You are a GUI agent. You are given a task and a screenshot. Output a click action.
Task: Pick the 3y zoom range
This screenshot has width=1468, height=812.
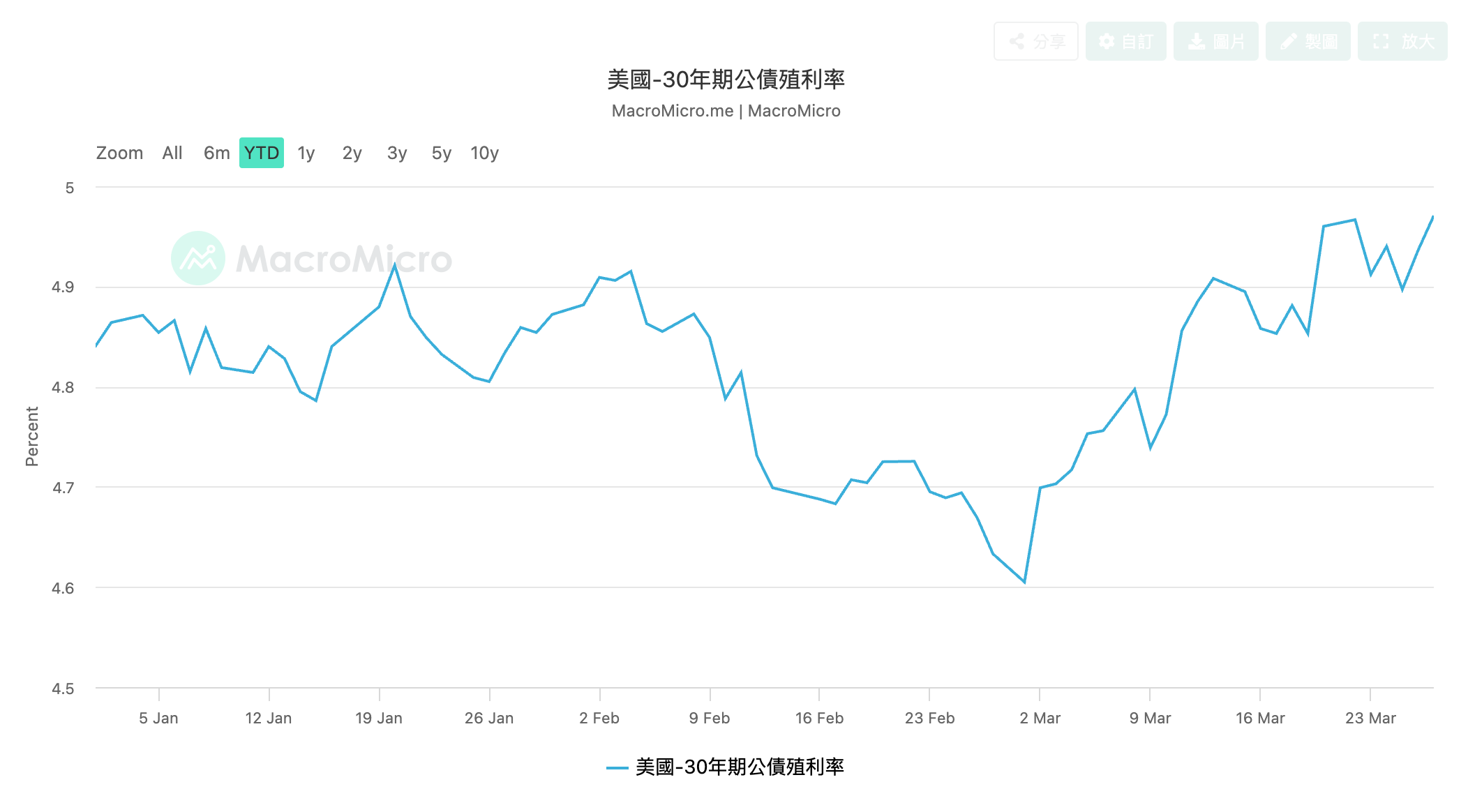pos(396,153)
